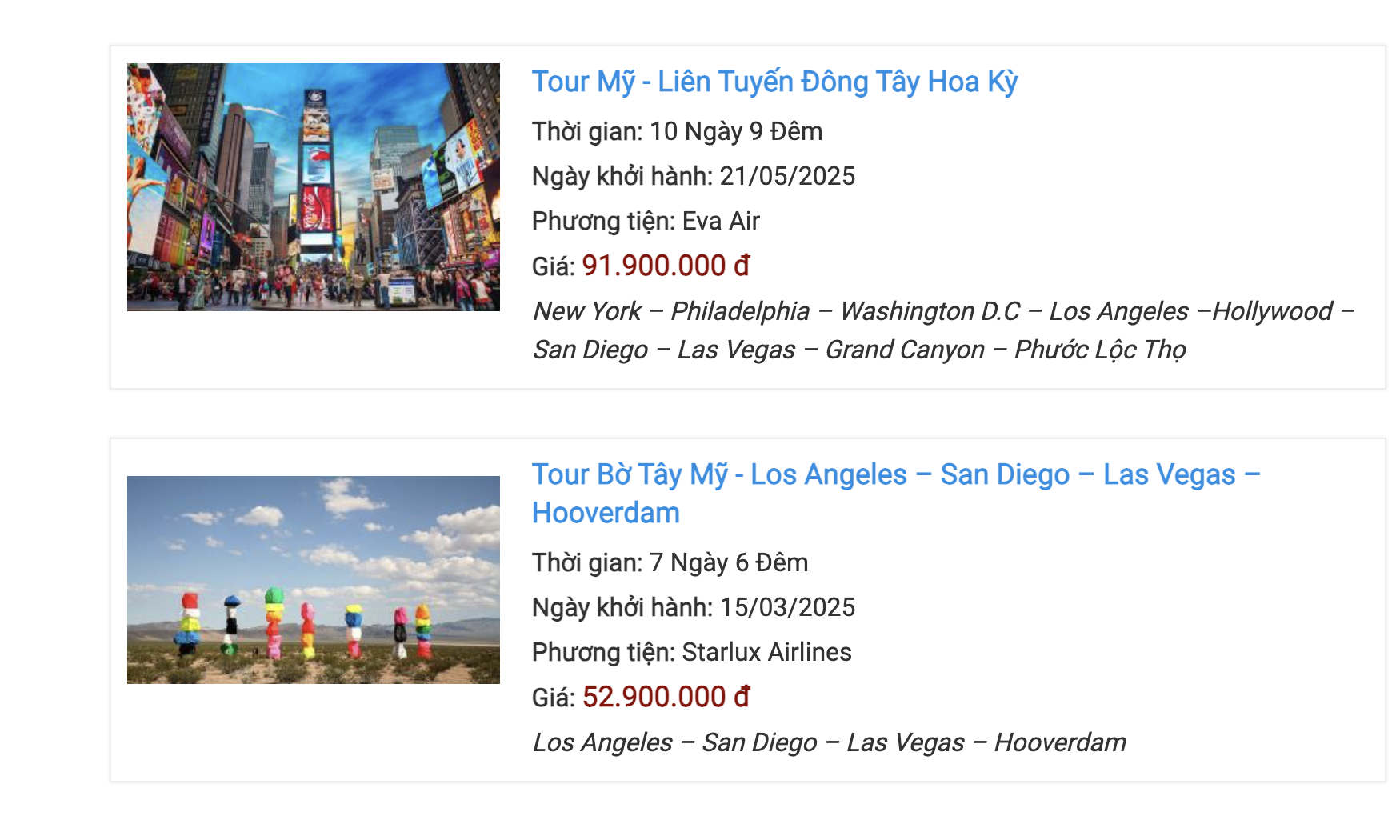1400x840 pixels.
Task: Click 'Washington D.C' in the itinerary text
Action: [930, 311]
